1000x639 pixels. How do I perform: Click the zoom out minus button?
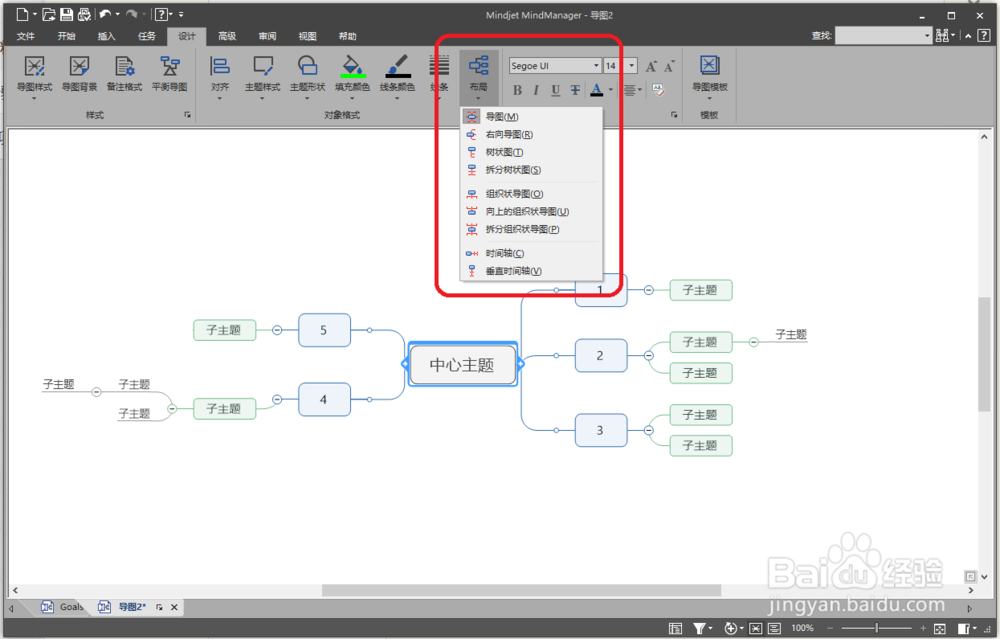pyautogui.click(x=831, y=629)
